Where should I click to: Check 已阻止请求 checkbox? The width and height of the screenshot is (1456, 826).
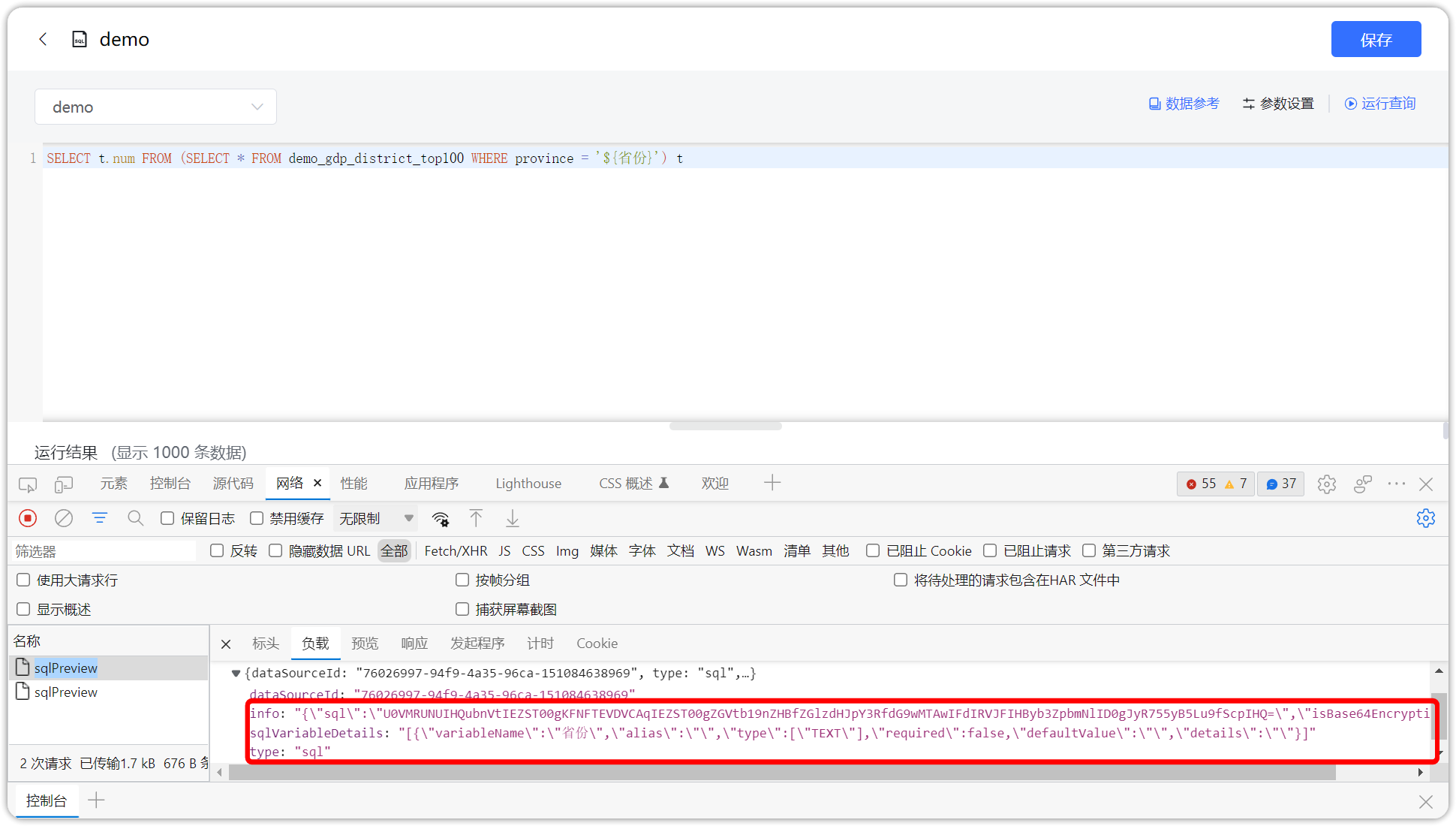(990, 550)
